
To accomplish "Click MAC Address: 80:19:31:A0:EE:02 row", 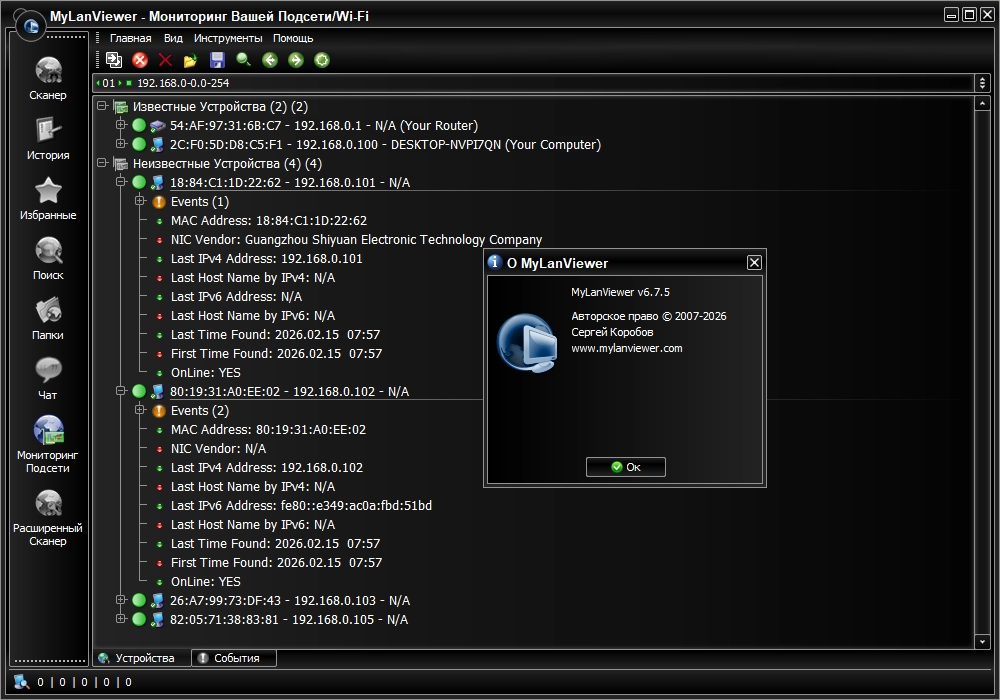I will 268,430.
